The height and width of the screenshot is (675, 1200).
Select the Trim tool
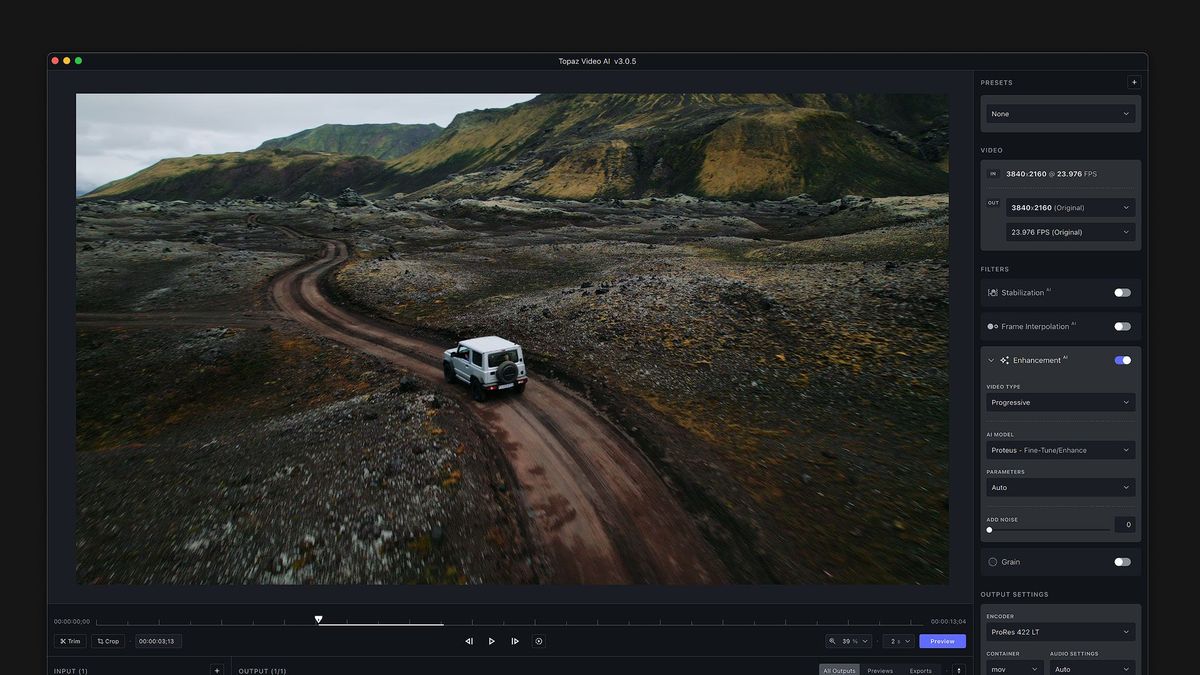point(69,641)
